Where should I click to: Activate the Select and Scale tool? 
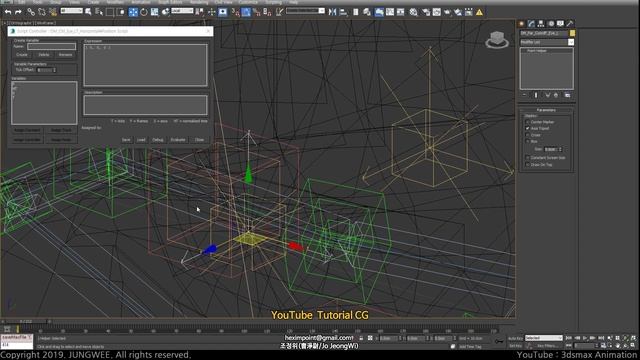pos(154,12)
